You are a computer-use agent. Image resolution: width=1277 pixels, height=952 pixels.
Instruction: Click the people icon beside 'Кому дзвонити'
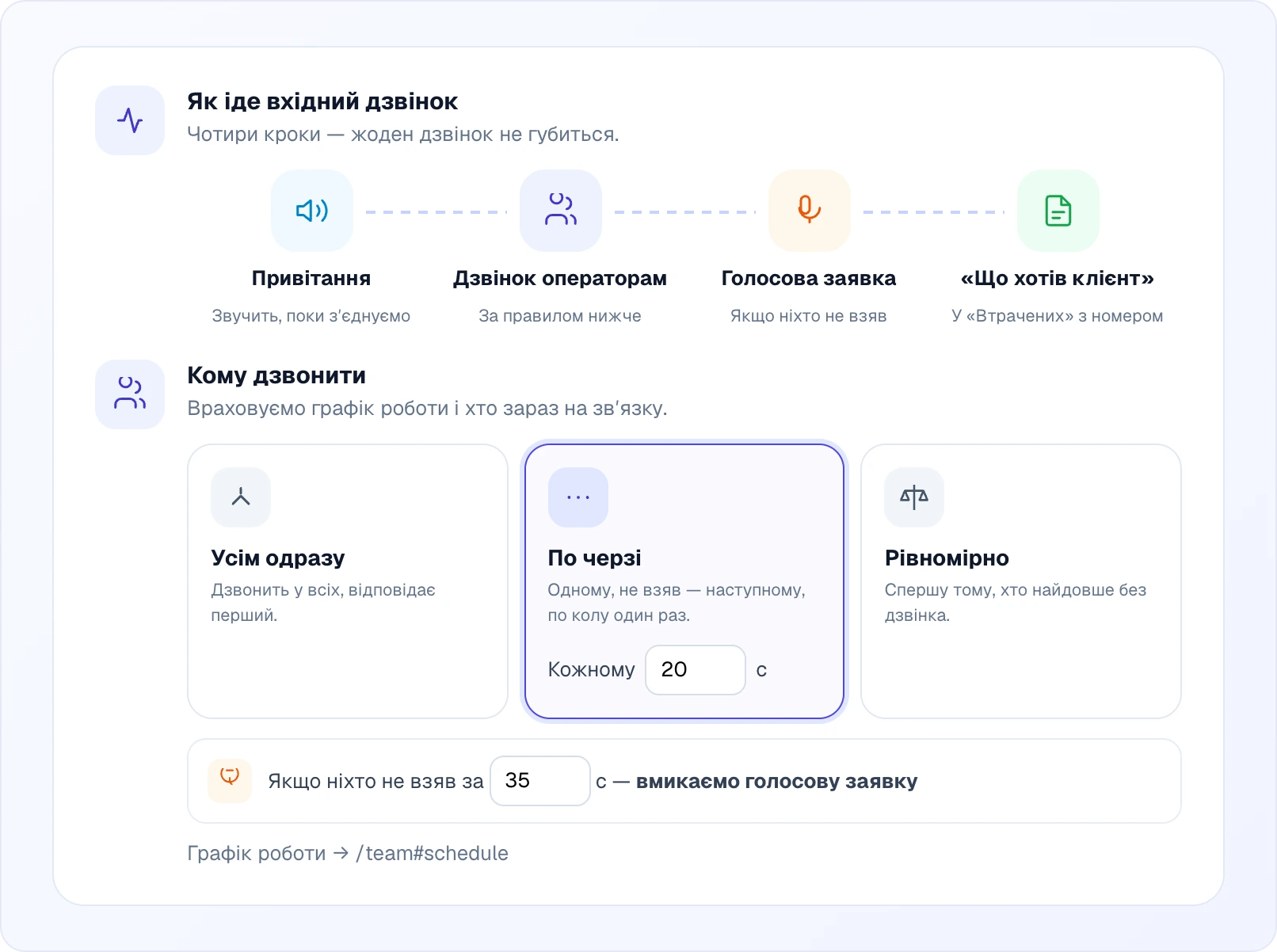point(130,394)
